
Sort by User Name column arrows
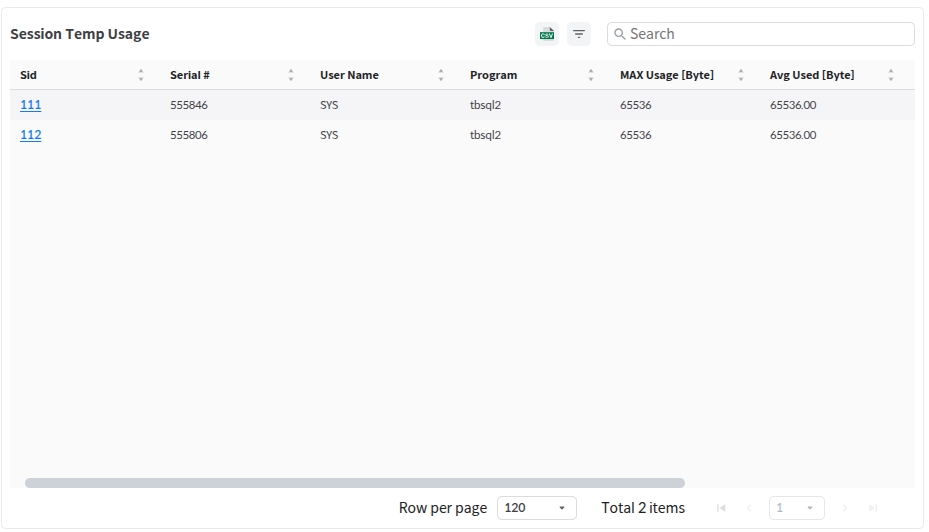pos(441,75)
